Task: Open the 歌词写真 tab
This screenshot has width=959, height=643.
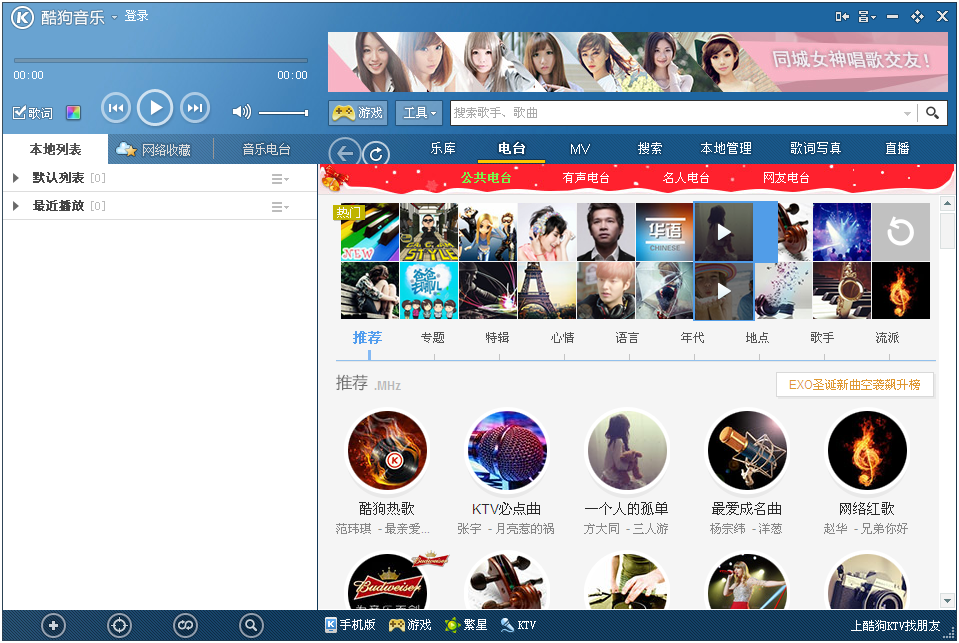Action: pos(815,148)
